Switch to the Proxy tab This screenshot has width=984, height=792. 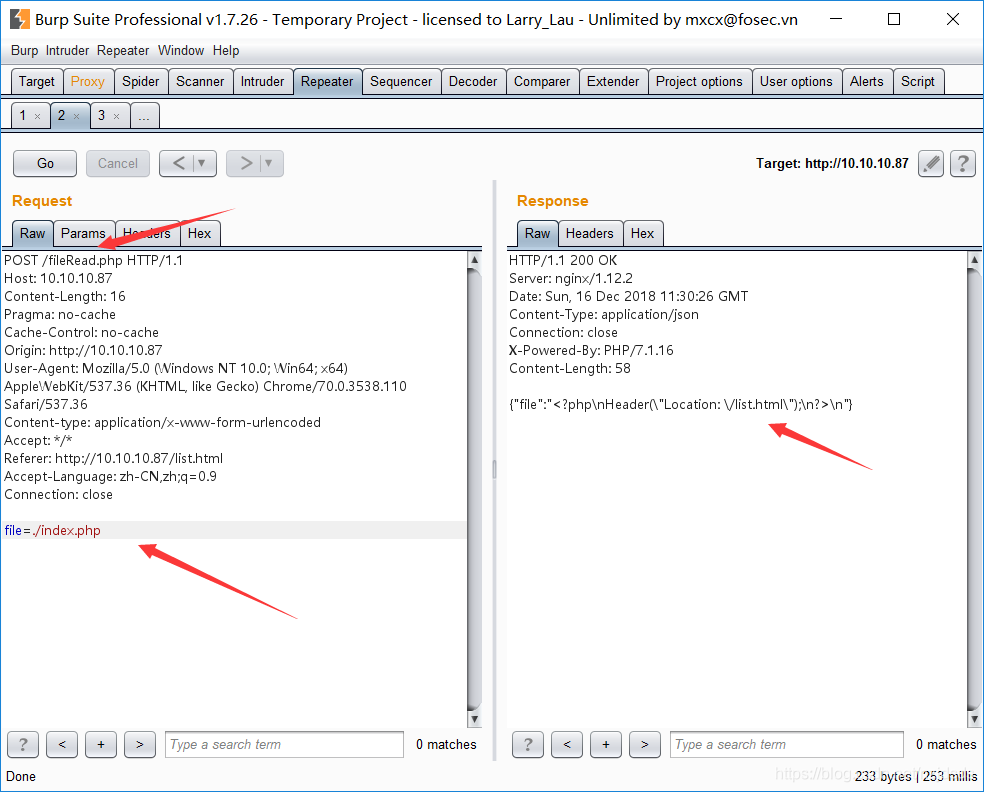pos(88,82)
